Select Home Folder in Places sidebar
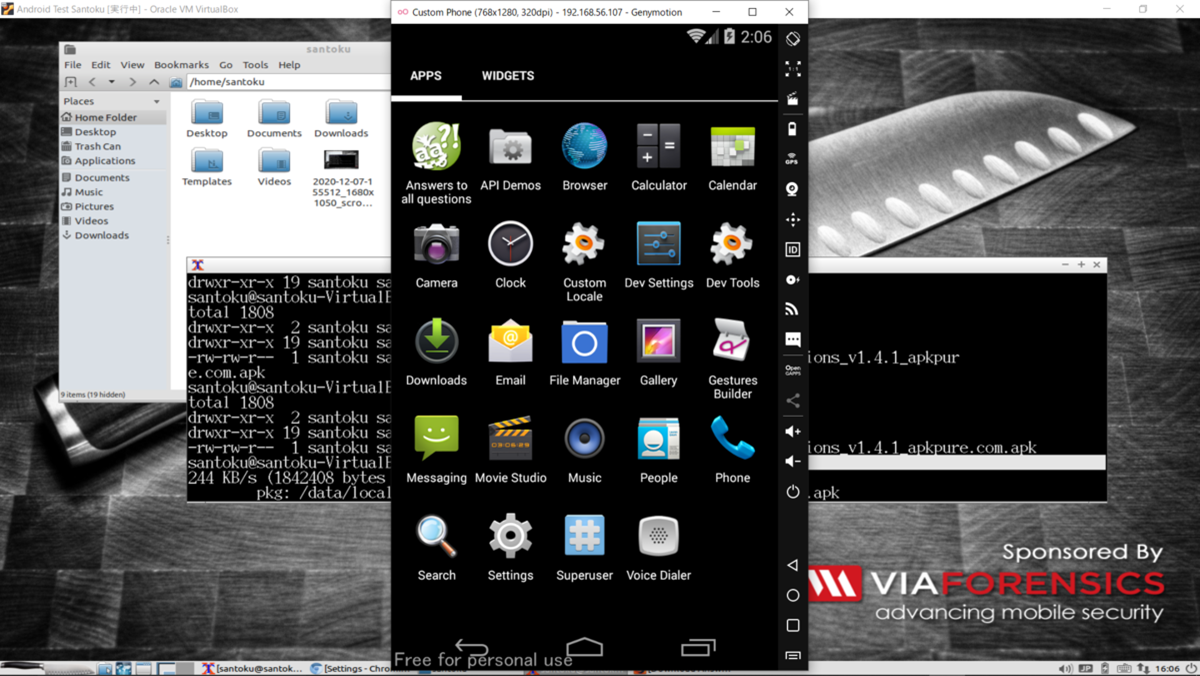This screenshot has height=676, width=1200. coord(113,117)
